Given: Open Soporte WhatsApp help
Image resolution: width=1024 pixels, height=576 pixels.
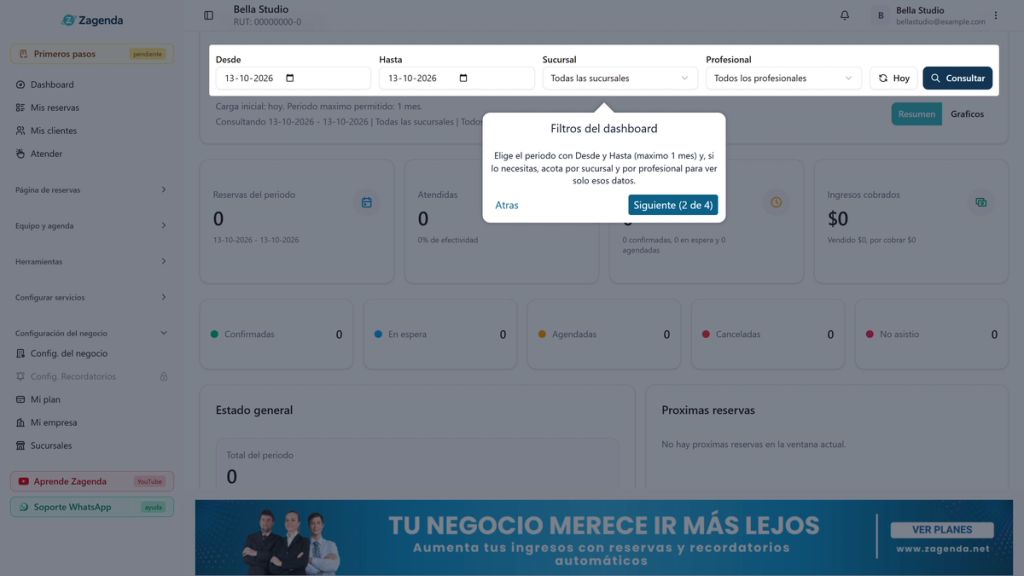Looking at the screenshot, I should coord(91,507).
